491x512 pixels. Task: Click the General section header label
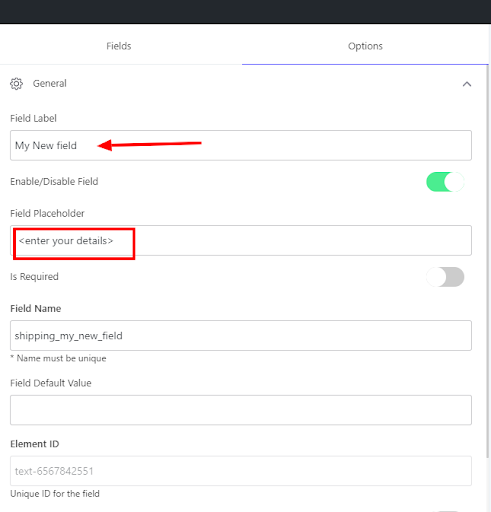50,83
